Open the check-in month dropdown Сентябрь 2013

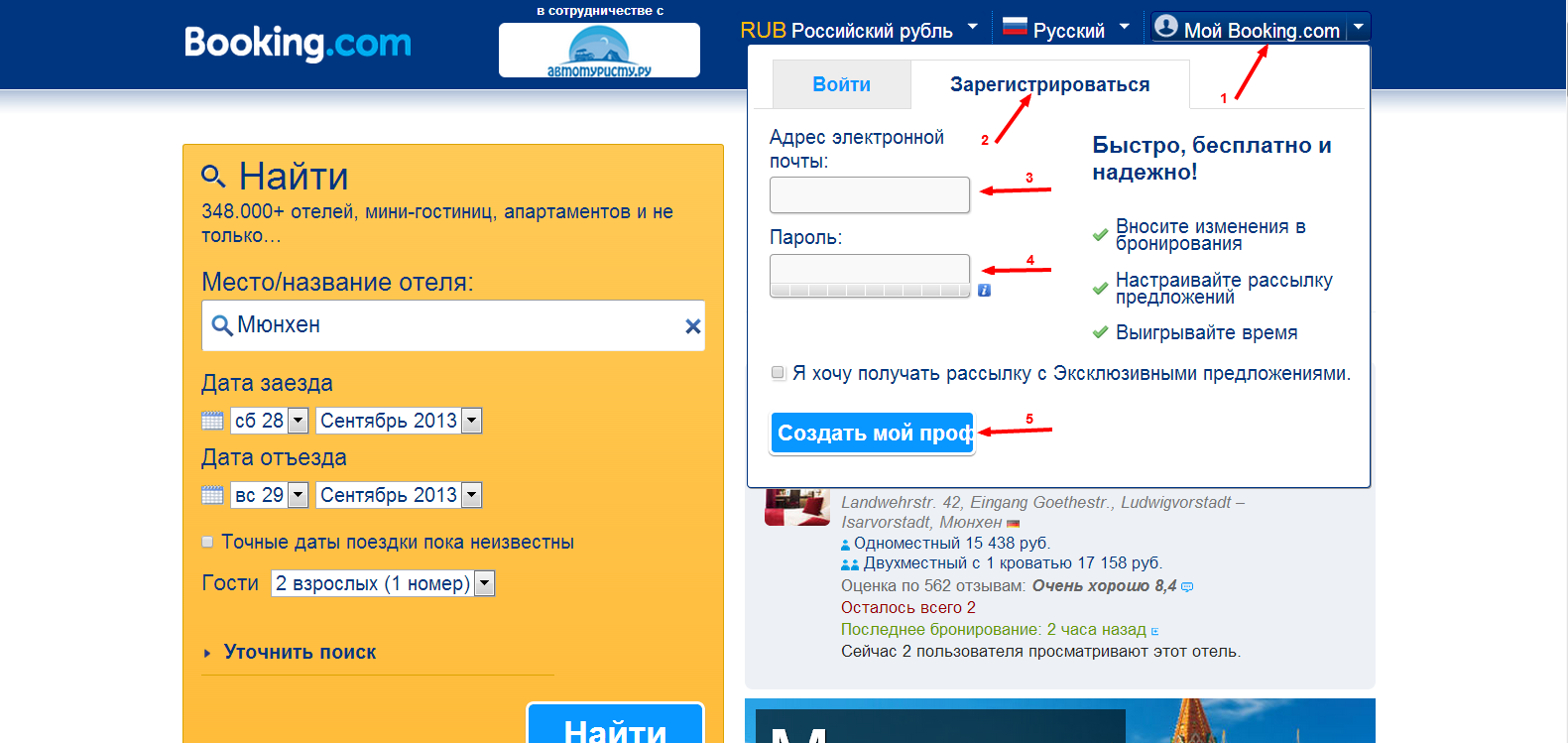click(x=399, y=421)
